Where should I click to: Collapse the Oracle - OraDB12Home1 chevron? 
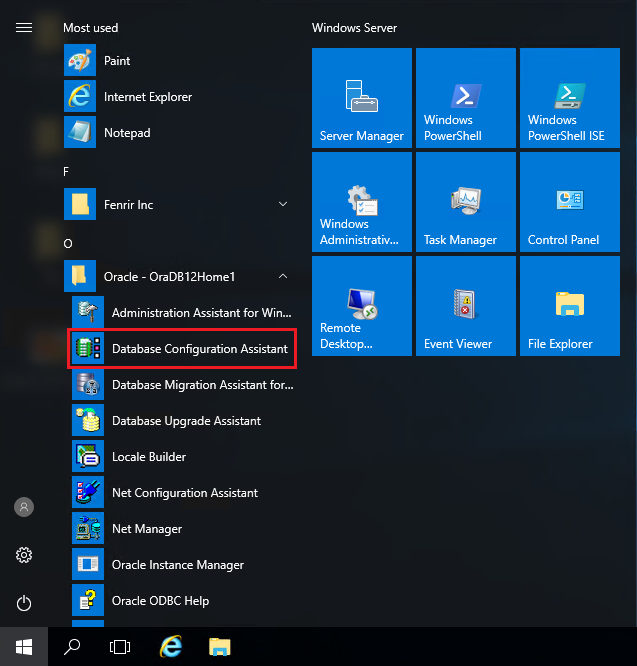tap(283, 276)
